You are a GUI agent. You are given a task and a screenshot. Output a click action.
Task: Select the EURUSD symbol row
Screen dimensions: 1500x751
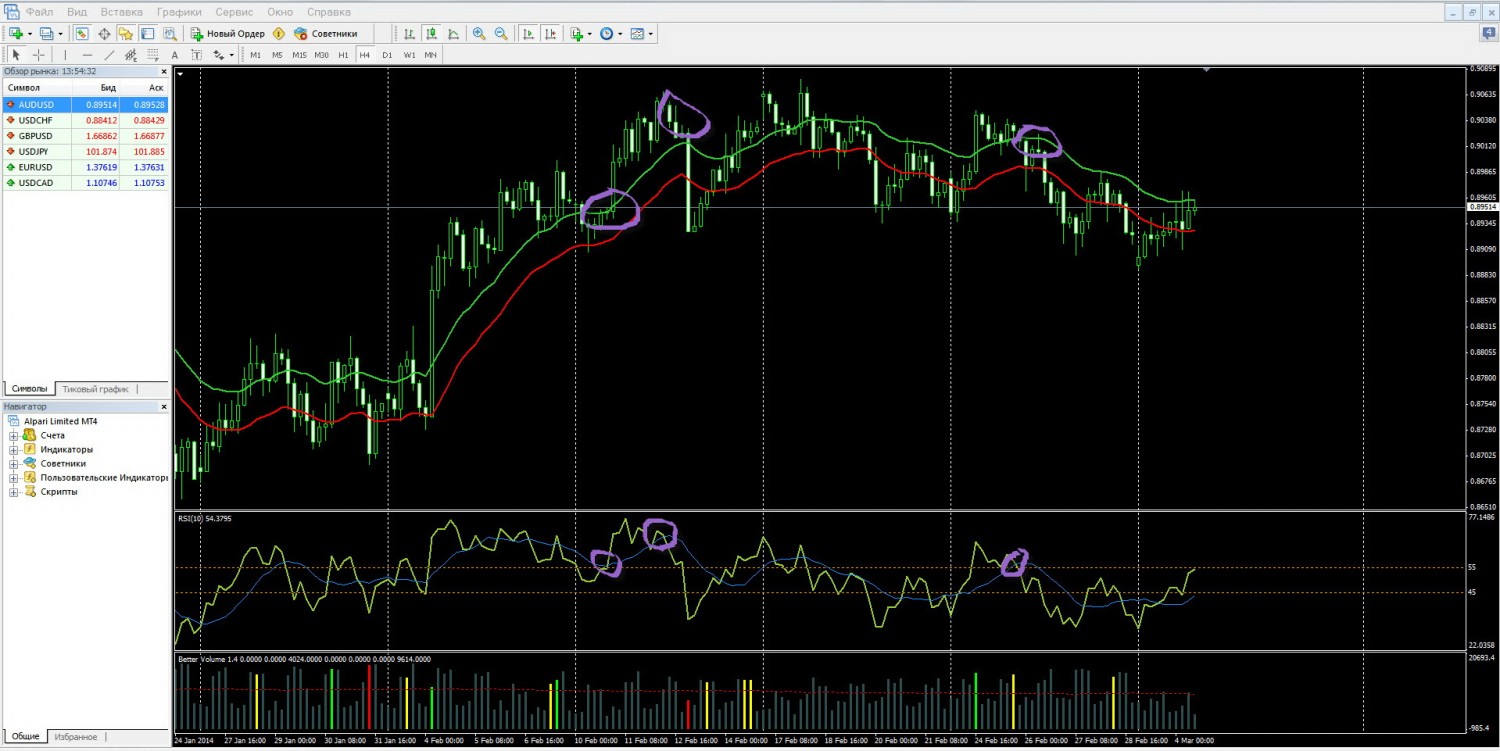[86, 167]
